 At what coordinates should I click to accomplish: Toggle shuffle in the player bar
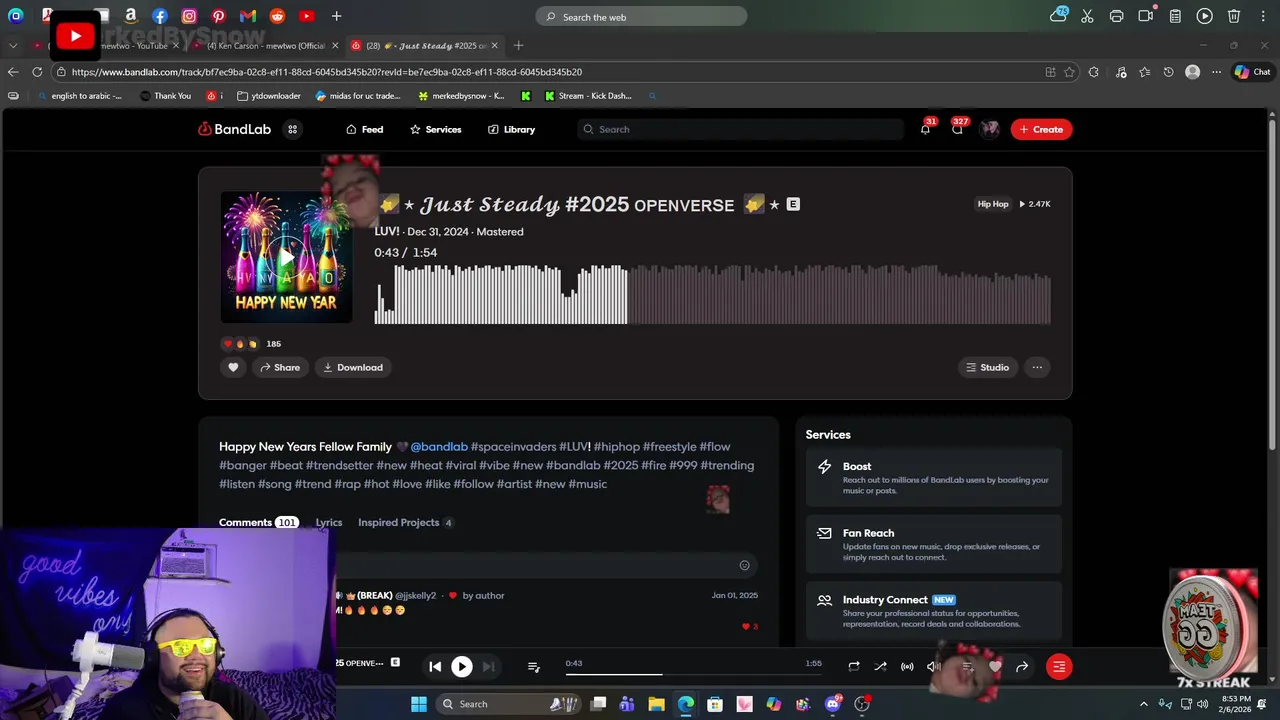(880, 667)
